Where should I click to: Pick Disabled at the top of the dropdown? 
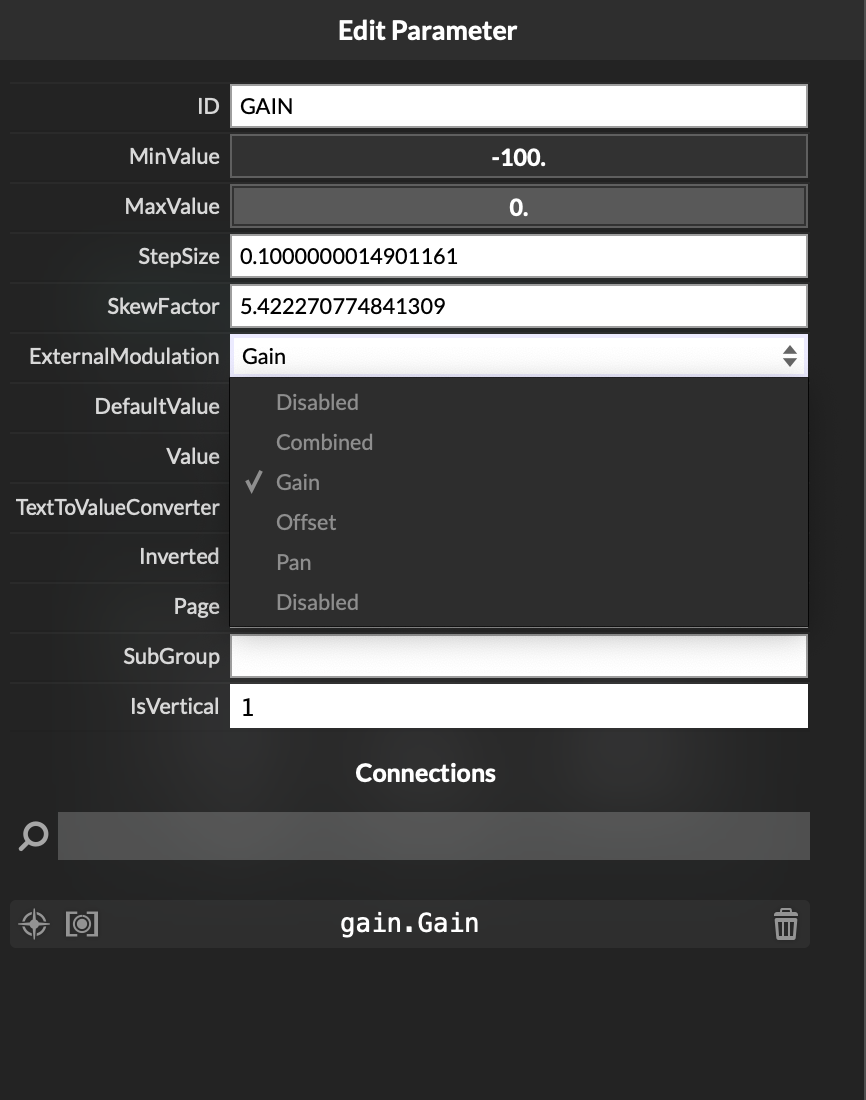[317, 402]
